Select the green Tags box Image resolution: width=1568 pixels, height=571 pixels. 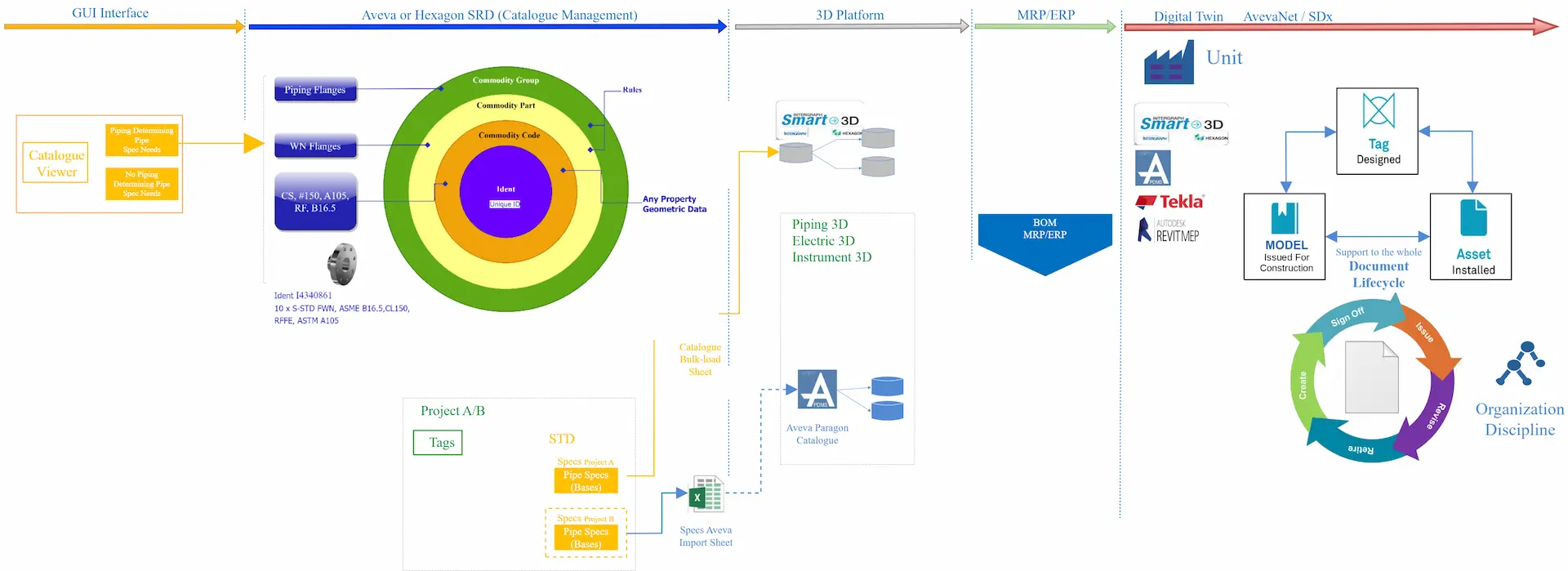pyautogui.click(x=438, y=443)
